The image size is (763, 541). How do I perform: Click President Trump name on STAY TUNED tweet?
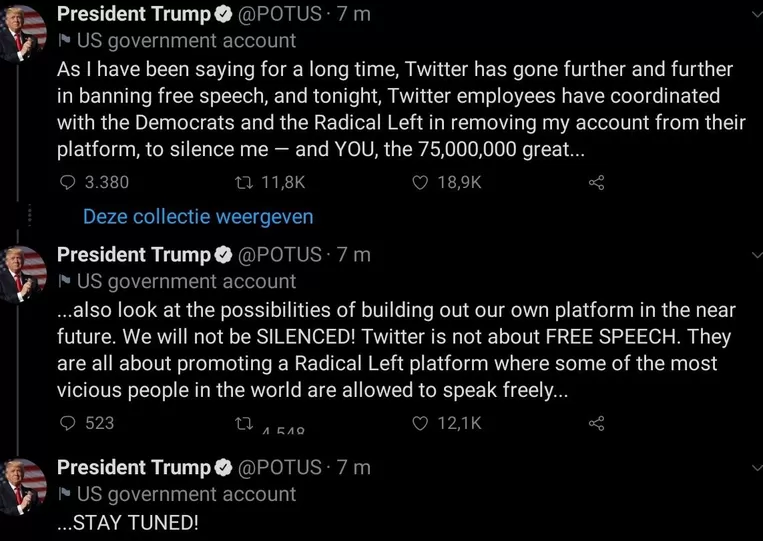click(134, 467)
